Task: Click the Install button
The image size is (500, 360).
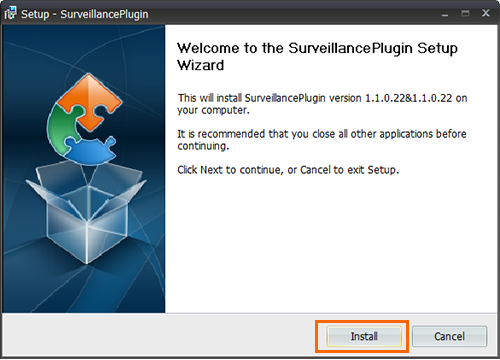Action: pyautogui.click(x=364, y=336)
